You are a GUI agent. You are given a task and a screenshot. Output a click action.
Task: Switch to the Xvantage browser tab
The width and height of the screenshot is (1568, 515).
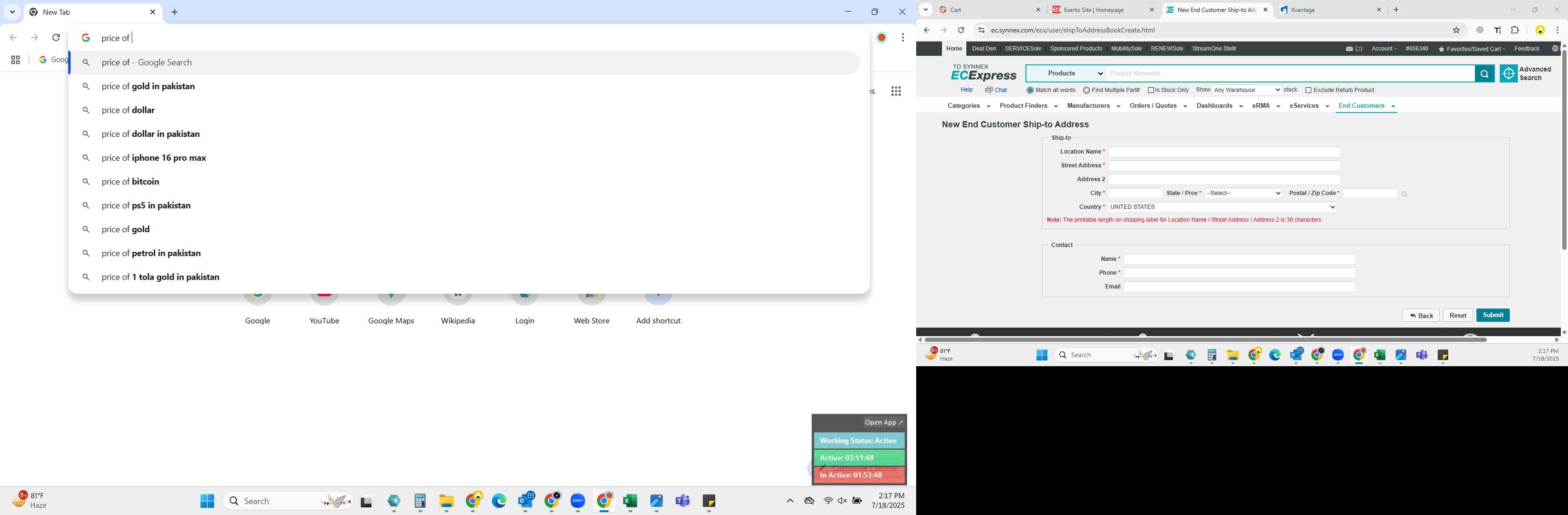click(x=1329, y=10)
